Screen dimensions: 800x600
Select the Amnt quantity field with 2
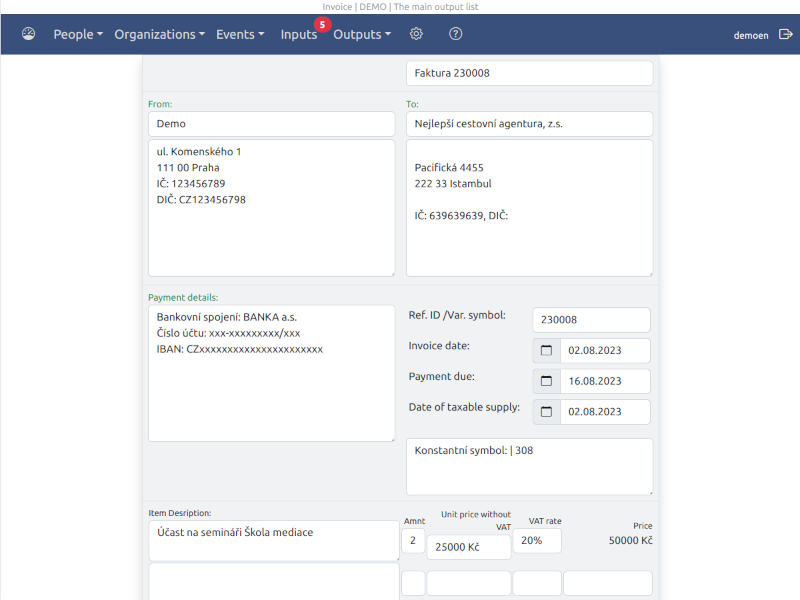pos(413,540)
